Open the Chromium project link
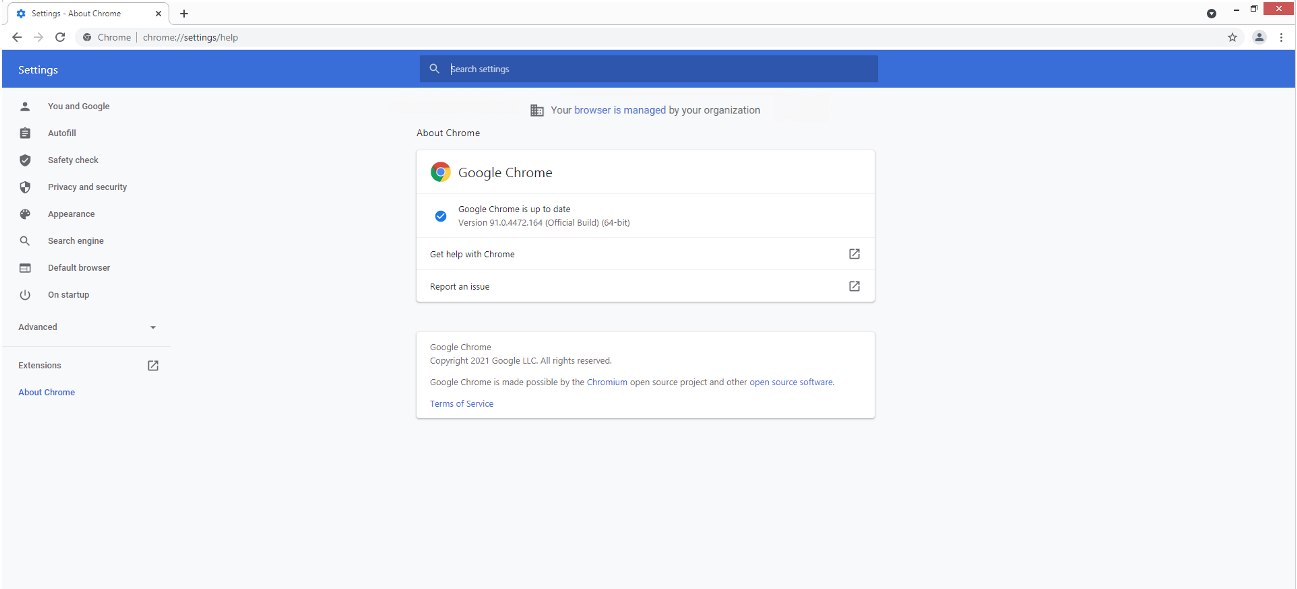Image resolution: width=1297 pixels, height=589 pixels. pos(607,382)
